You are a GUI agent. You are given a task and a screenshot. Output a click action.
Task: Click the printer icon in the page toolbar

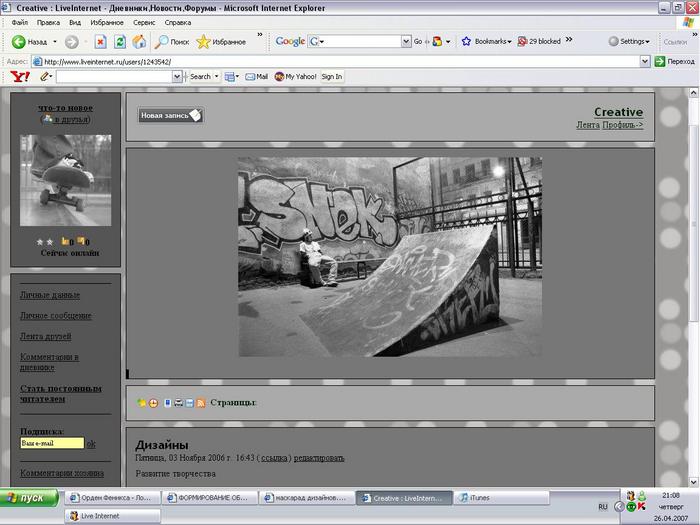pyautogui.click(x=178, y=402)
